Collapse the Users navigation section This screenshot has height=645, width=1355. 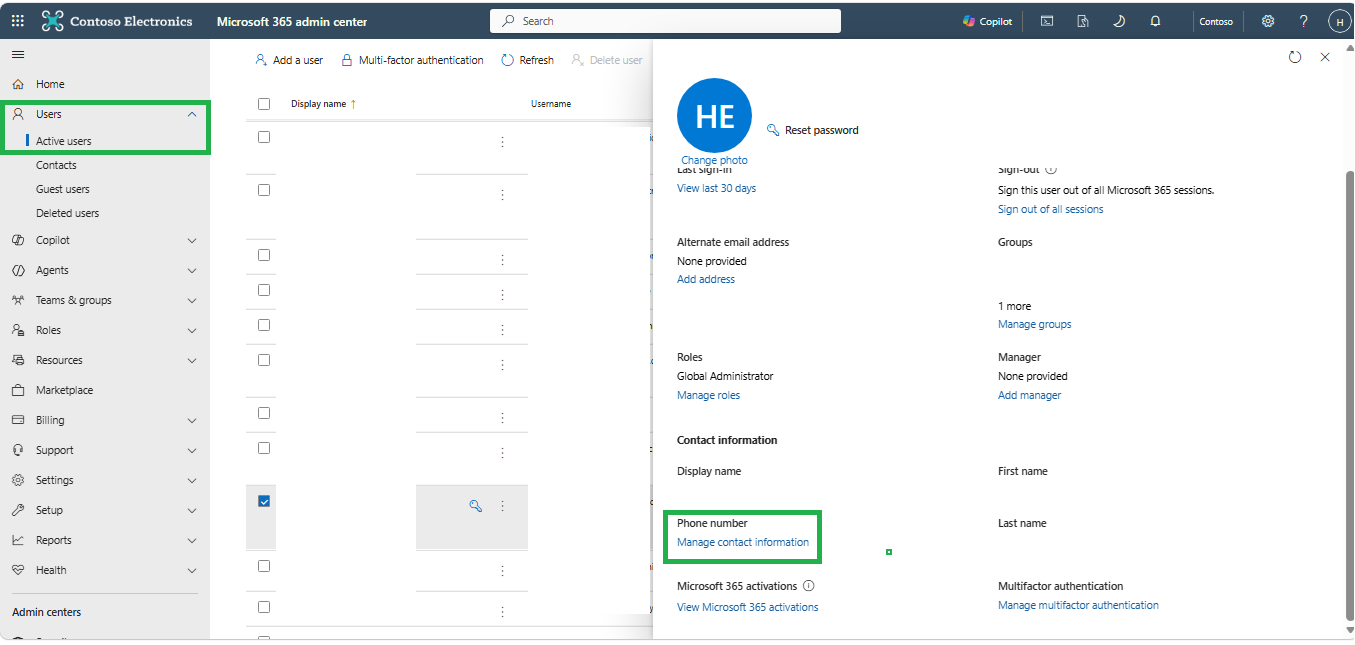click(192, 114)
